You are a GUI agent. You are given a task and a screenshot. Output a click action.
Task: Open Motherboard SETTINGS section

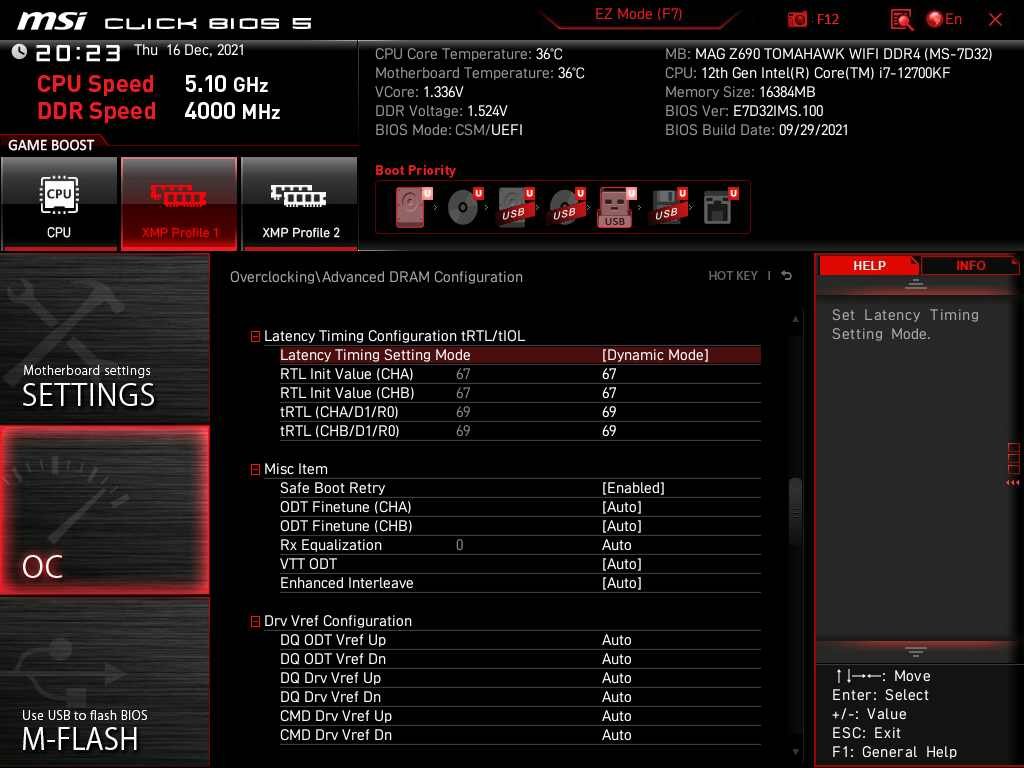(104, 340)
